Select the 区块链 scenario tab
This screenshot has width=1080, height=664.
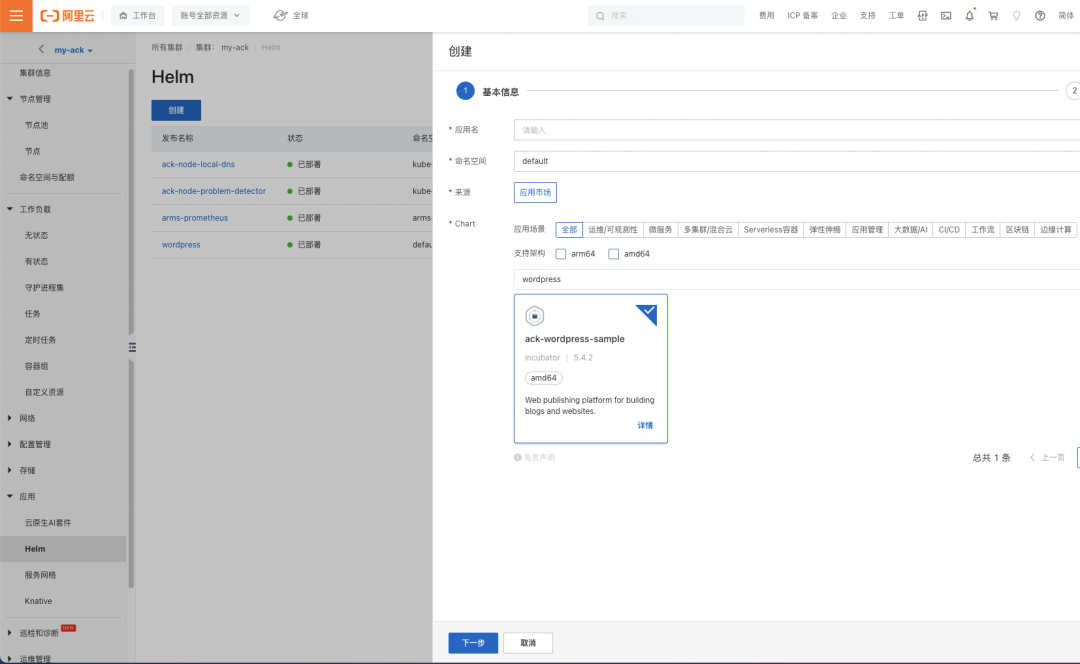(x=1017, y=229)
